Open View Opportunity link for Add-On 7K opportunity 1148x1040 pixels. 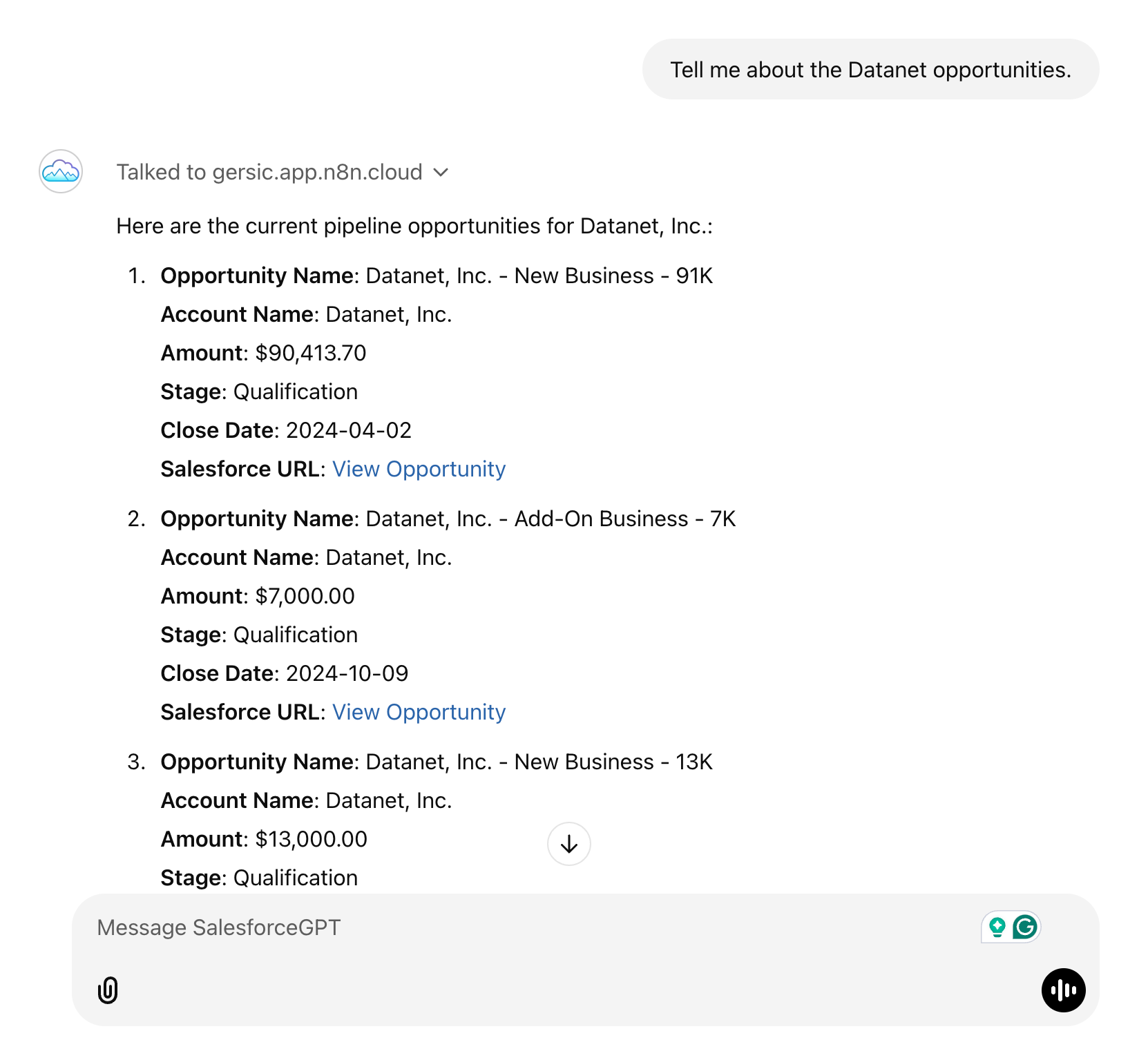pyautogui.click(x=419, y=712)
